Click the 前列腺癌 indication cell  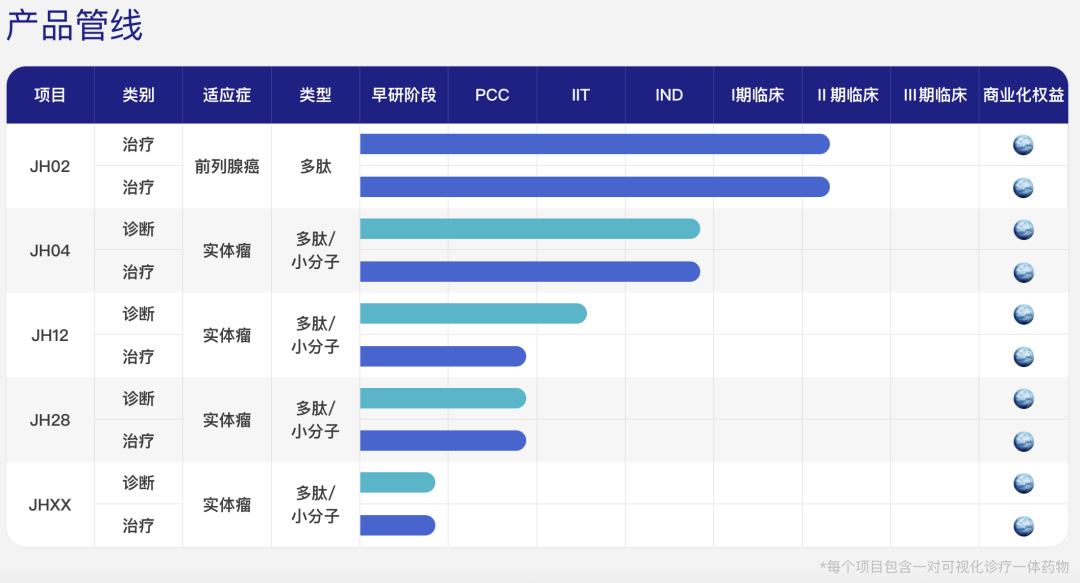[x=227, y=166]
